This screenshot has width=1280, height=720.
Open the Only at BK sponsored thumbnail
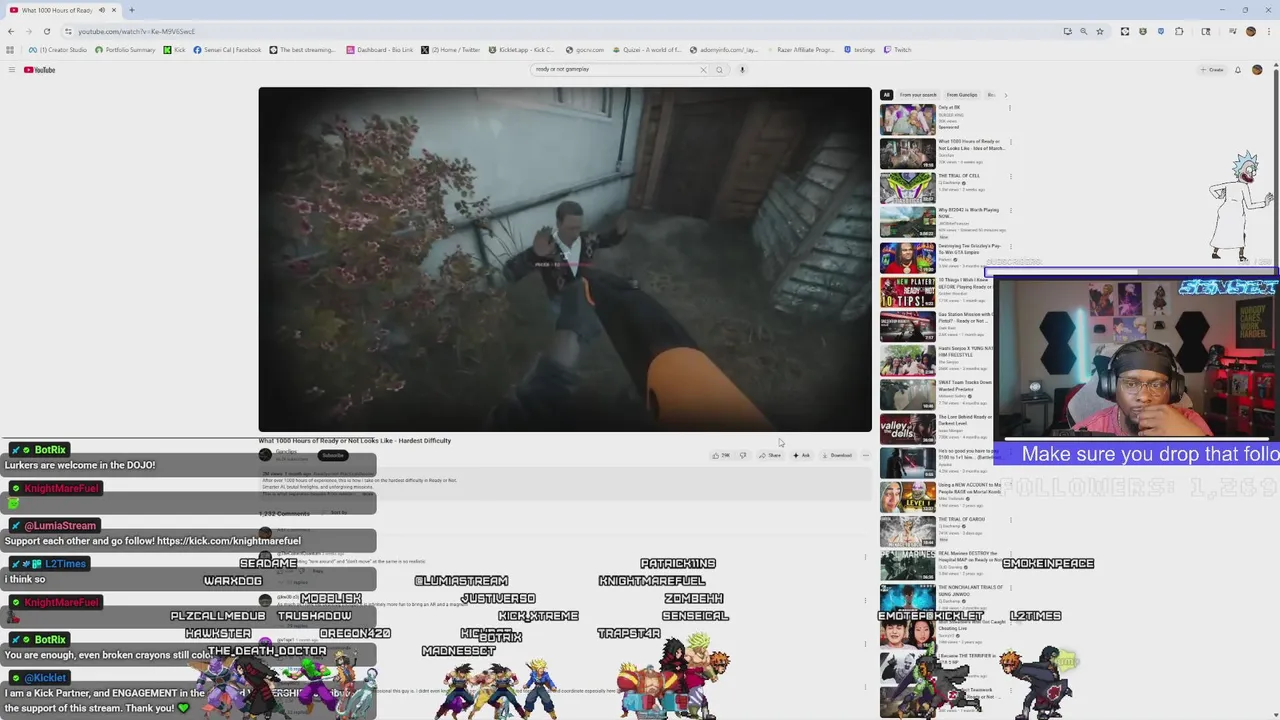(x=907, y=118)
